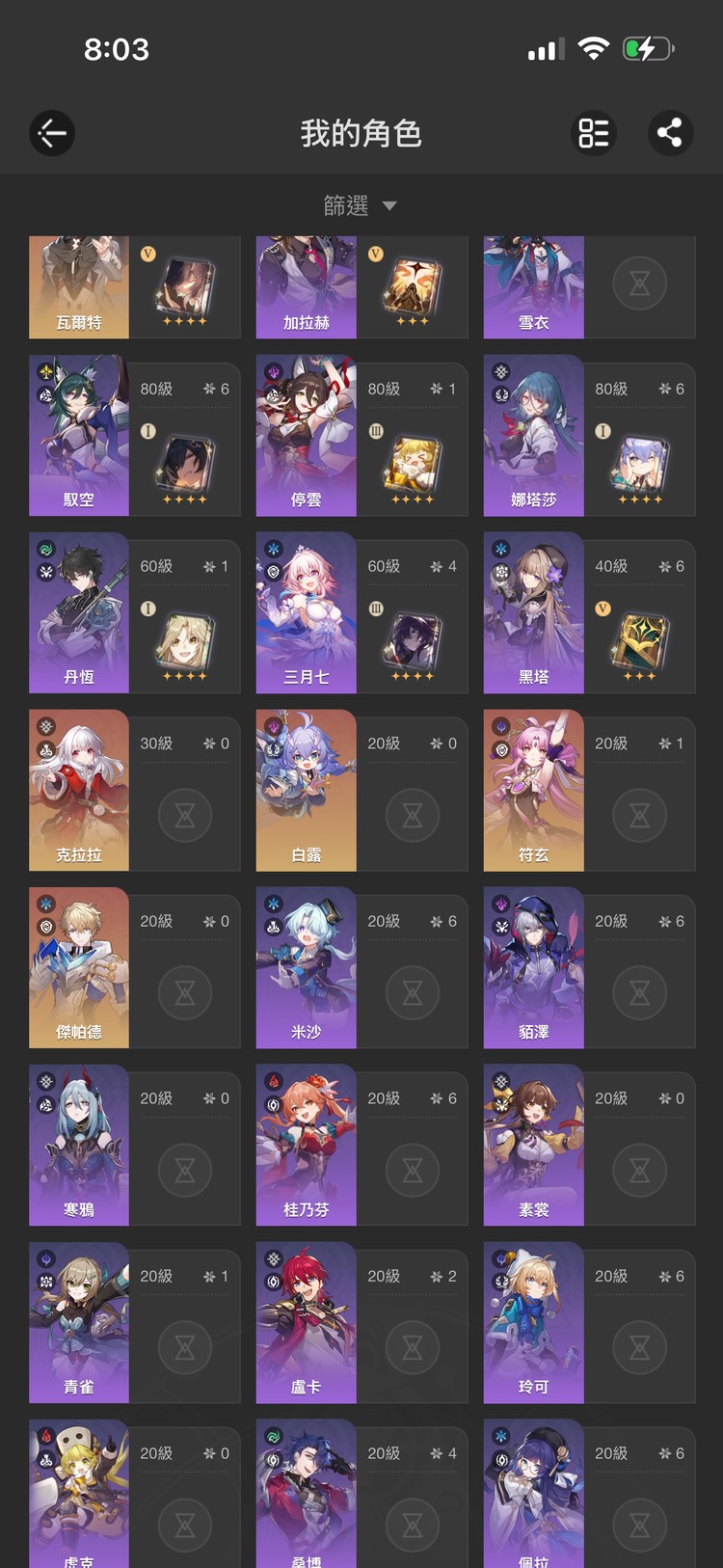Image resolution: width=723 pixels, height=1568 pixels.
Task: Tap the back arrow icon
Action: tap(52, 133)
